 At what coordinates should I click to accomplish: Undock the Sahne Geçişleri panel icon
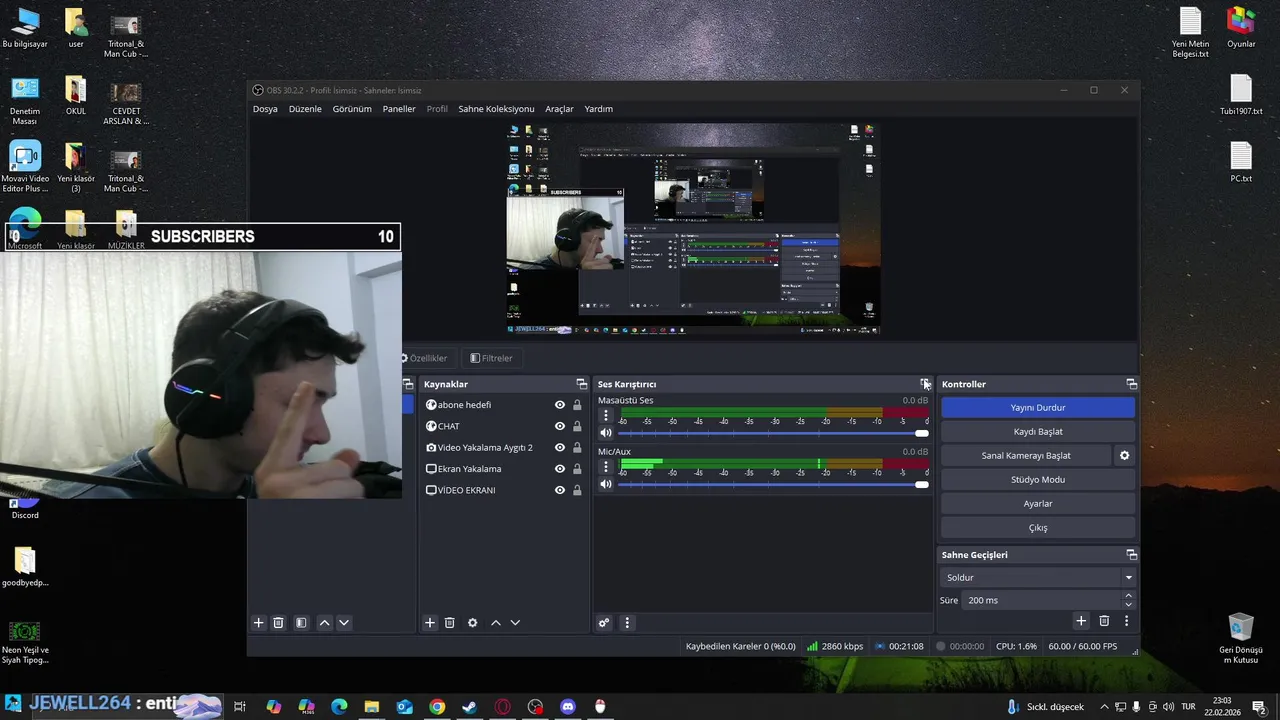[x=1132, y=554]
